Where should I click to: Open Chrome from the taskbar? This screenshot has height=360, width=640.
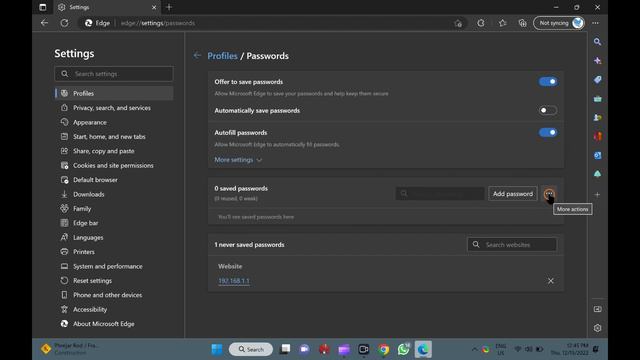(383, 349)
